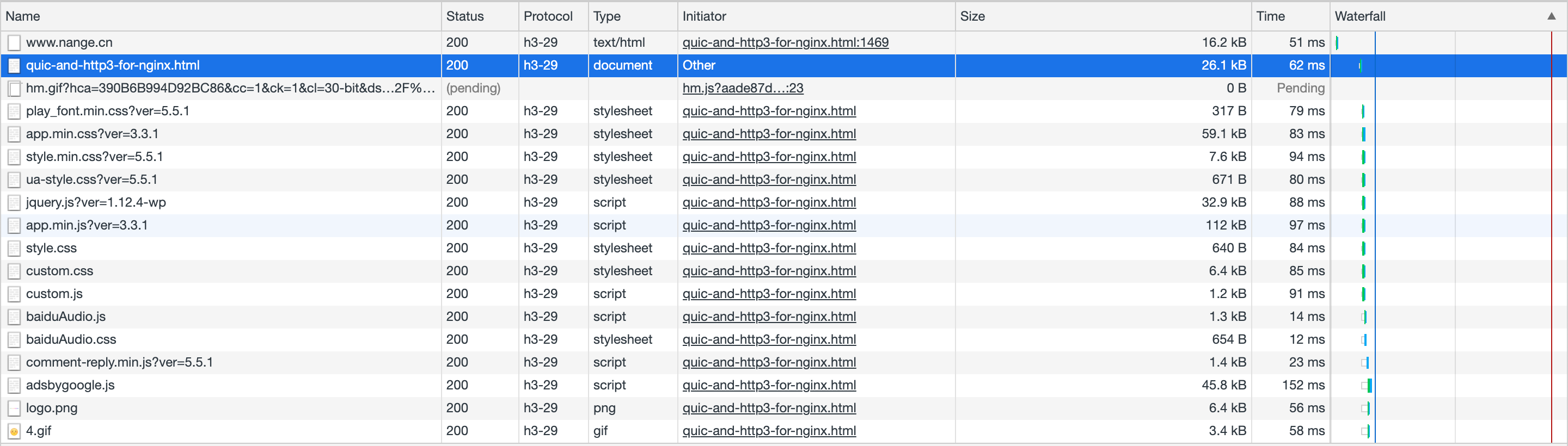Select the app.min.css?ver=3.3.1 request
Image resolution: width=1568 pixels, height=446 pixels.
[93, 134]
